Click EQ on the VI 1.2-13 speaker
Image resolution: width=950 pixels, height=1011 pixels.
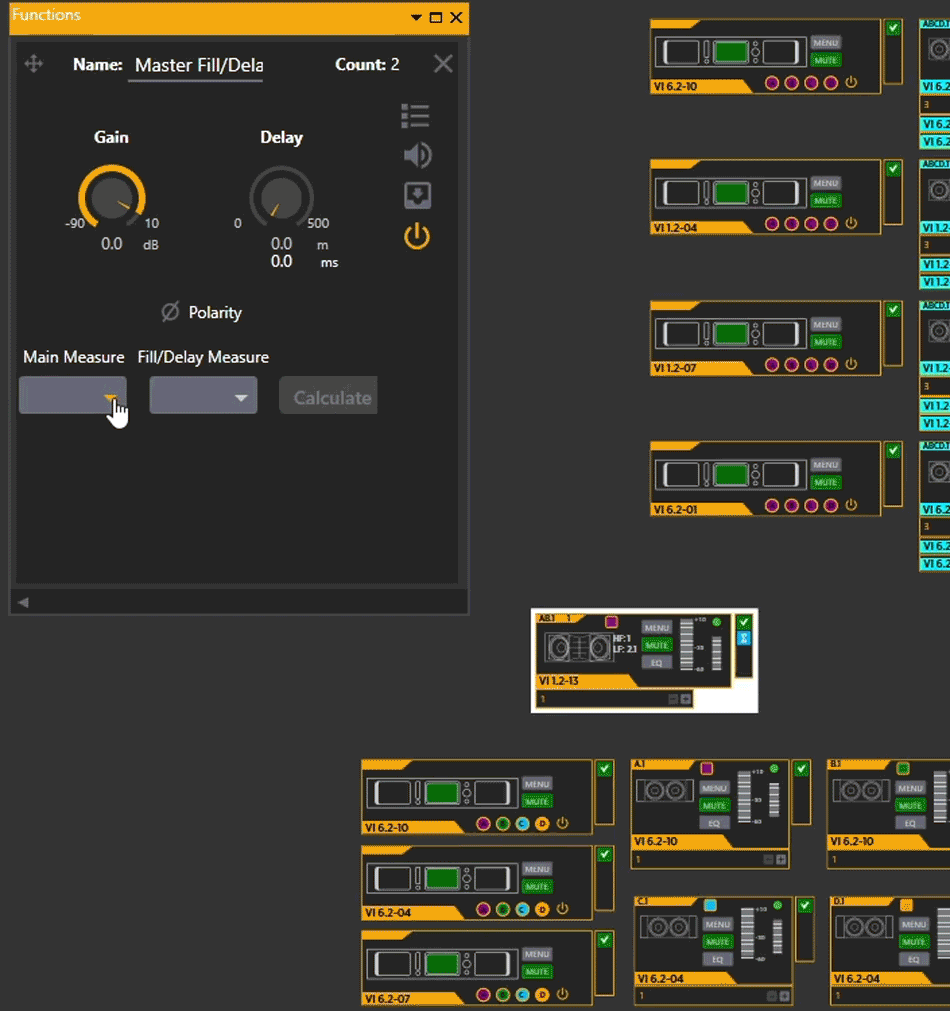(x=656, y=662)
